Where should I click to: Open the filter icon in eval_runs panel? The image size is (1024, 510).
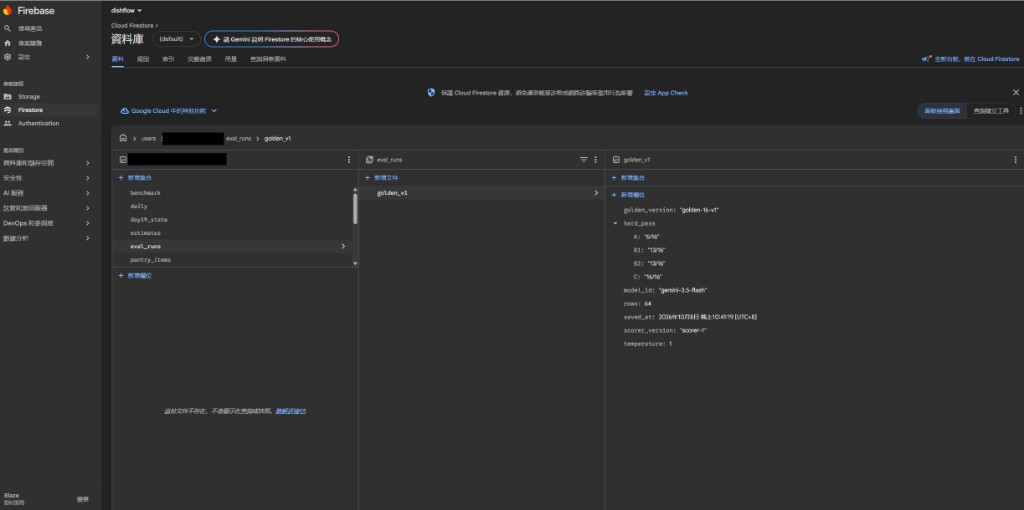point(584,159)
